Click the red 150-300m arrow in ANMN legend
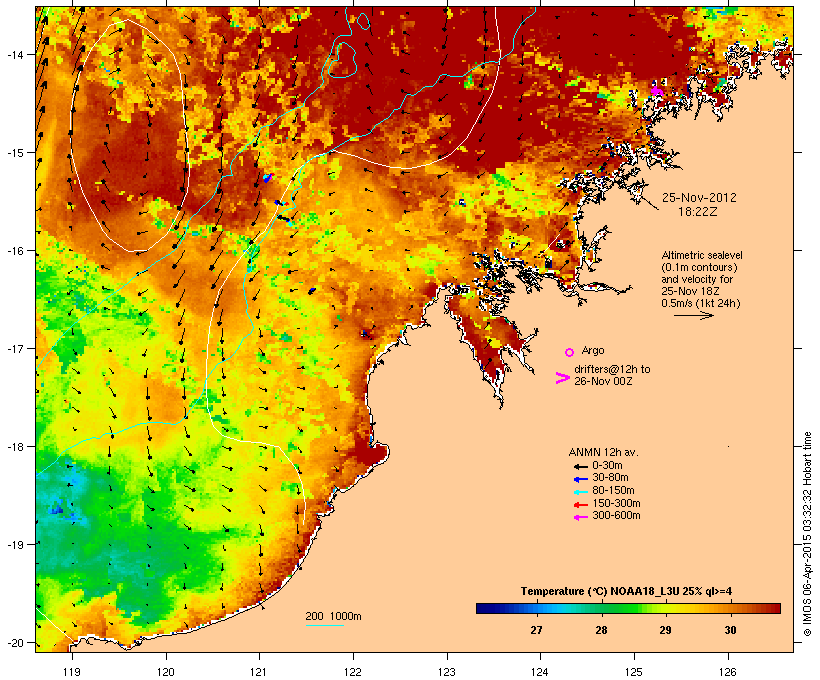The width and height of the screenshot is (820, 680). coord(580,504)
